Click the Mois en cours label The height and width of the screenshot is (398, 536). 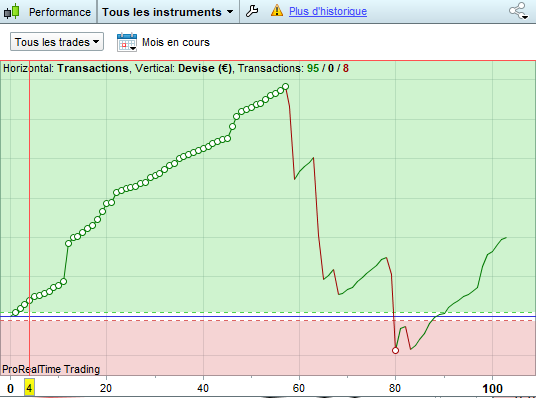[176, 42]
